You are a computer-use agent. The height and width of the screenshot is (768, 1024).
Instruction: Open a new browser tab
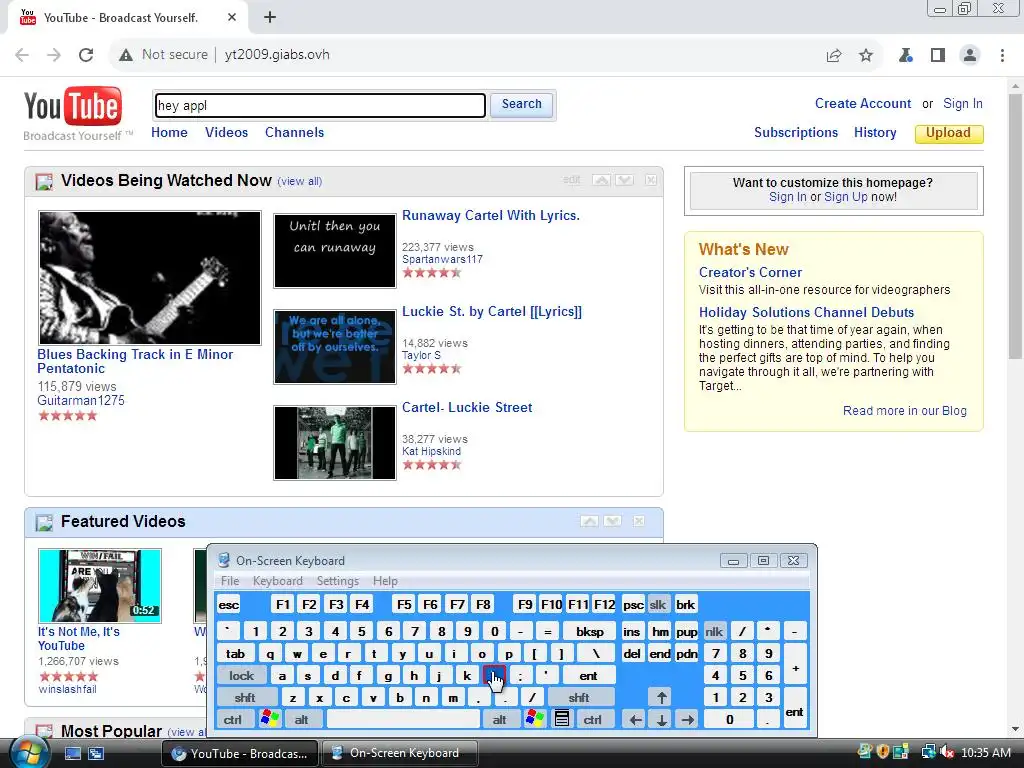pyautogui.click(x=270, y=18)
